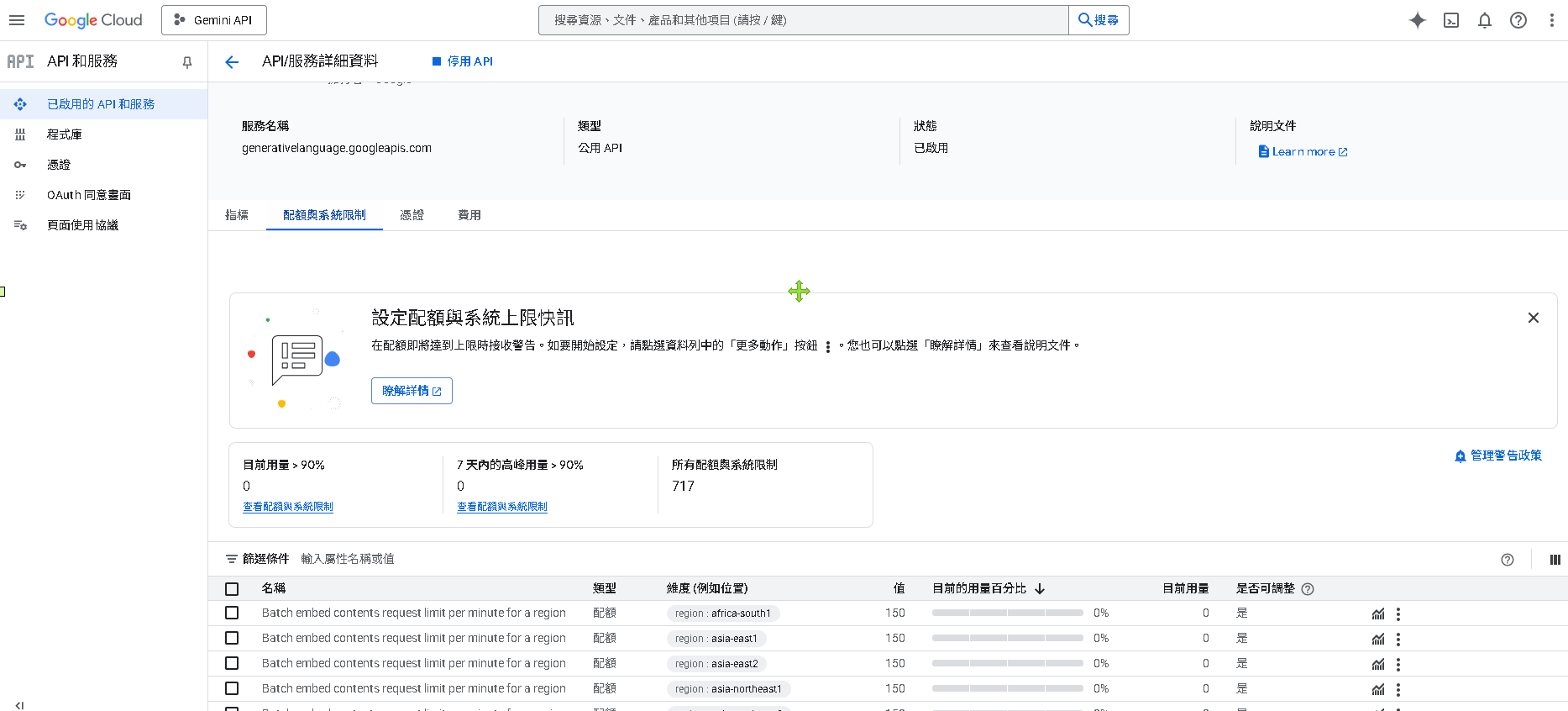Open 查看配額與系統限制 link under 目前用量
Screen dimensions: 1568x711
(288, 507)
